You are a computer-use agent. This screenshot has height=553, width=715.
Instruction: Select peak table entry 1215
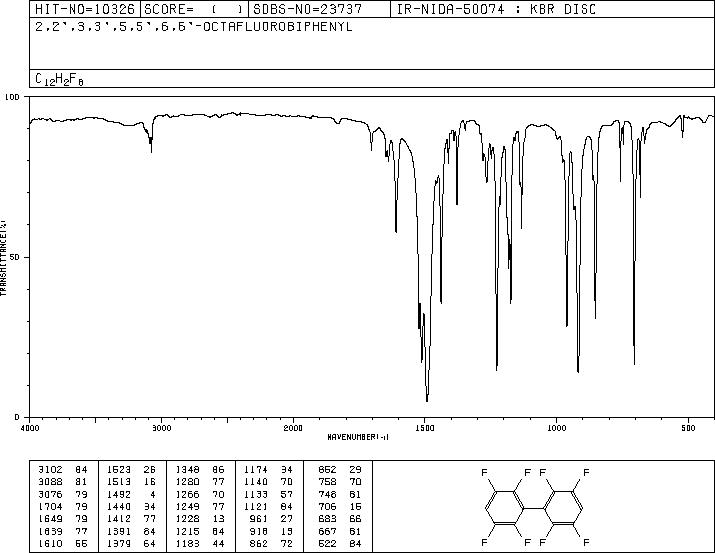click(x=200, y=531)
